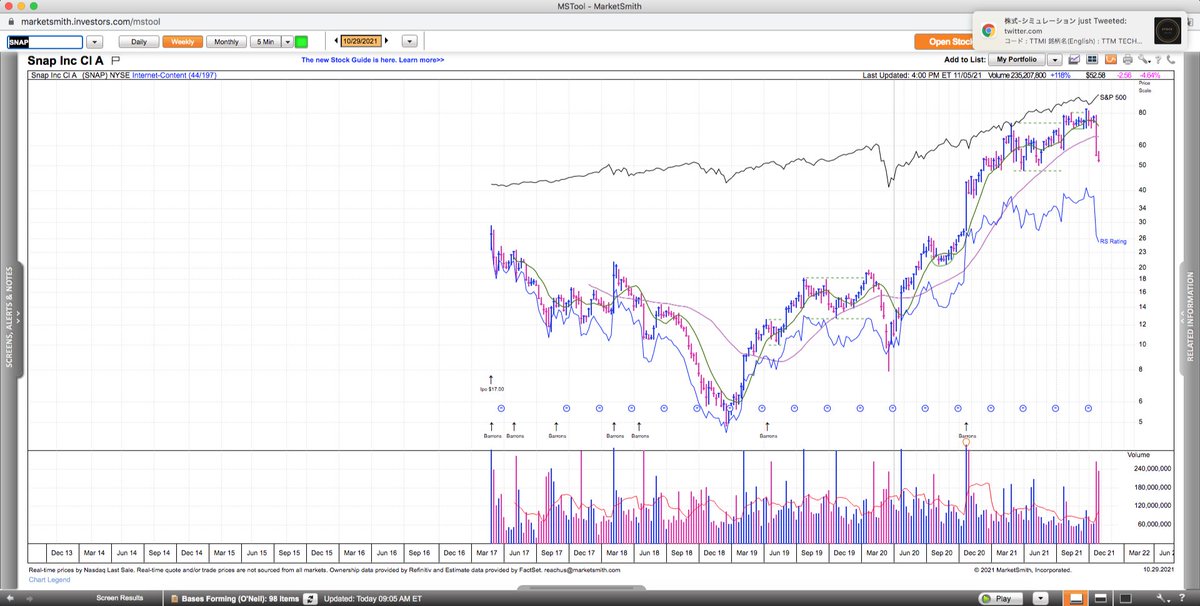1200x606 pixels.
Task: Click the Mar 22 time axis label
Action: (1139, 552)
